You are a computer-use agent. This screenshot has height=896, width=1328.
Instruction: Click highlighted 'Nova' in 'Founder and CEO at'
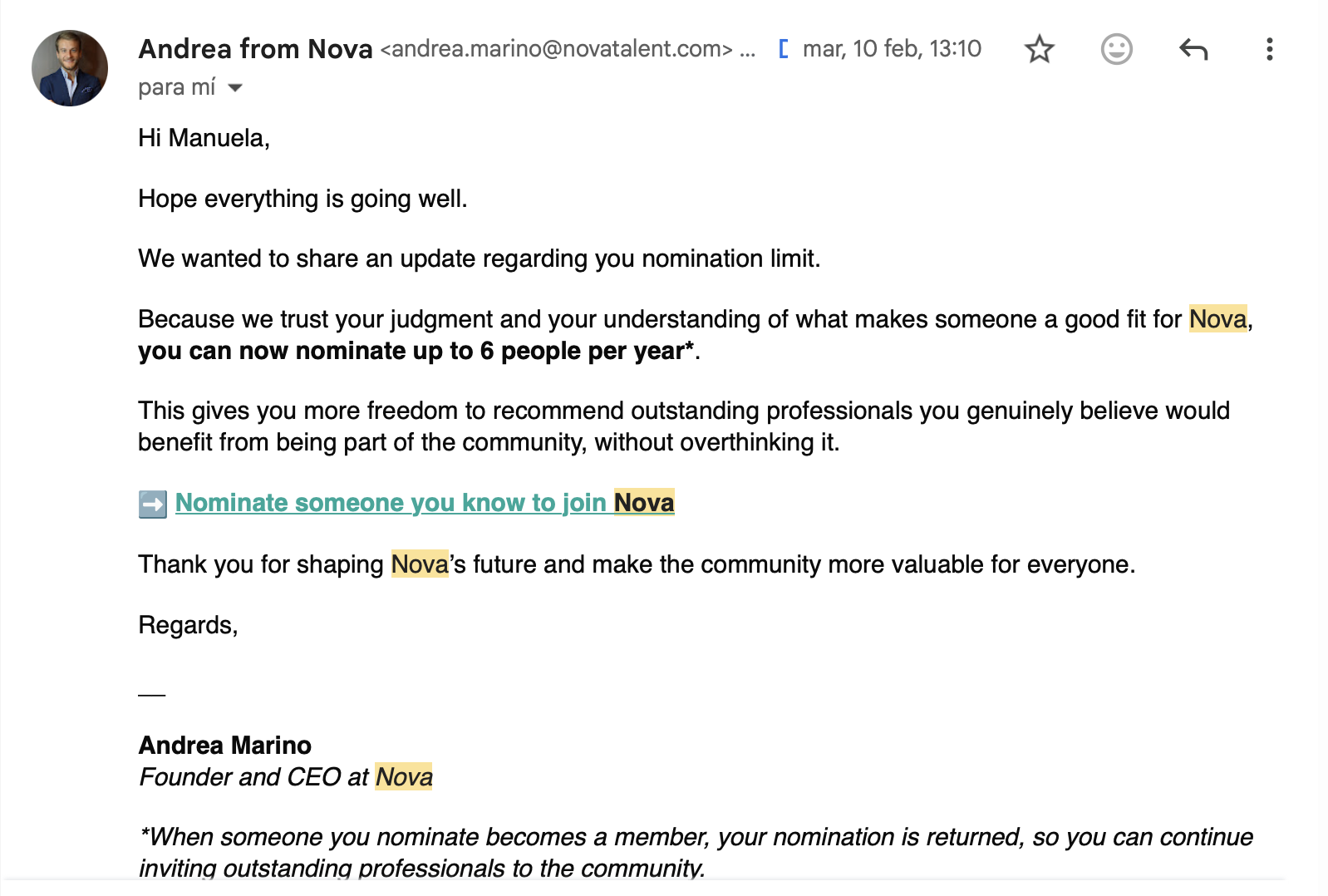coord(404,776)
